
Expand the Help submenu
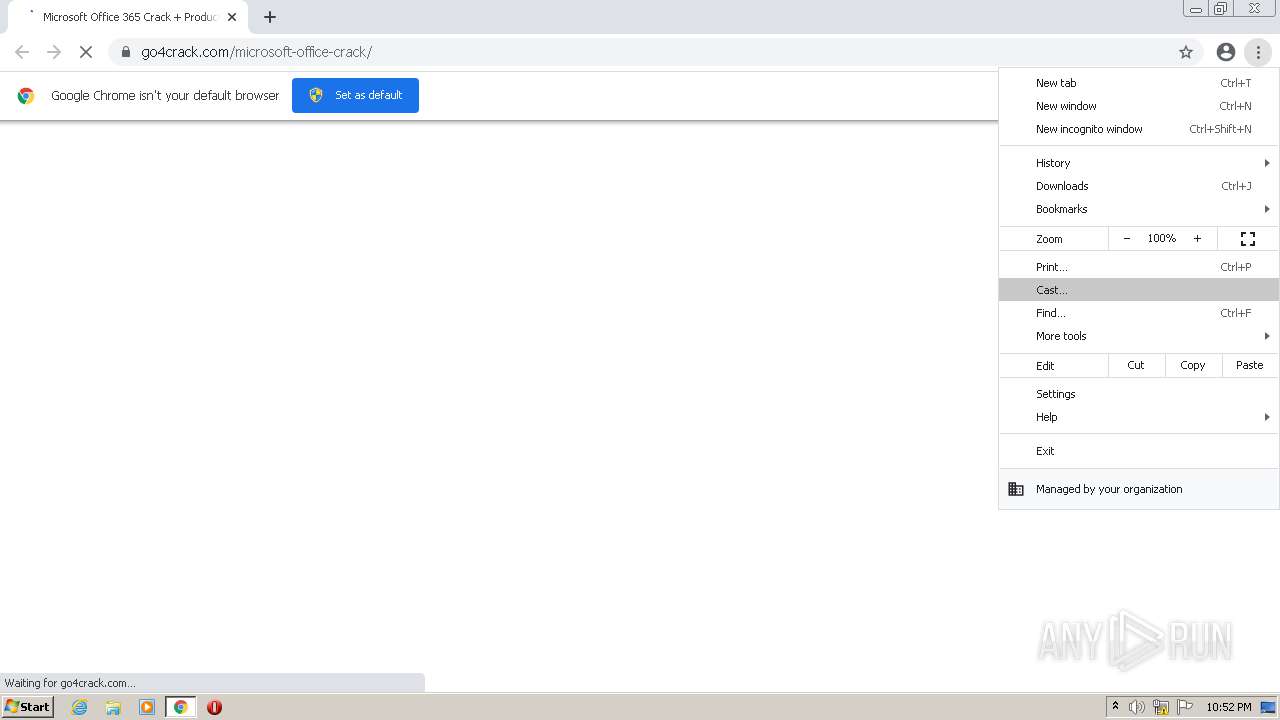pyautogui.click(x=1139, y=417)
